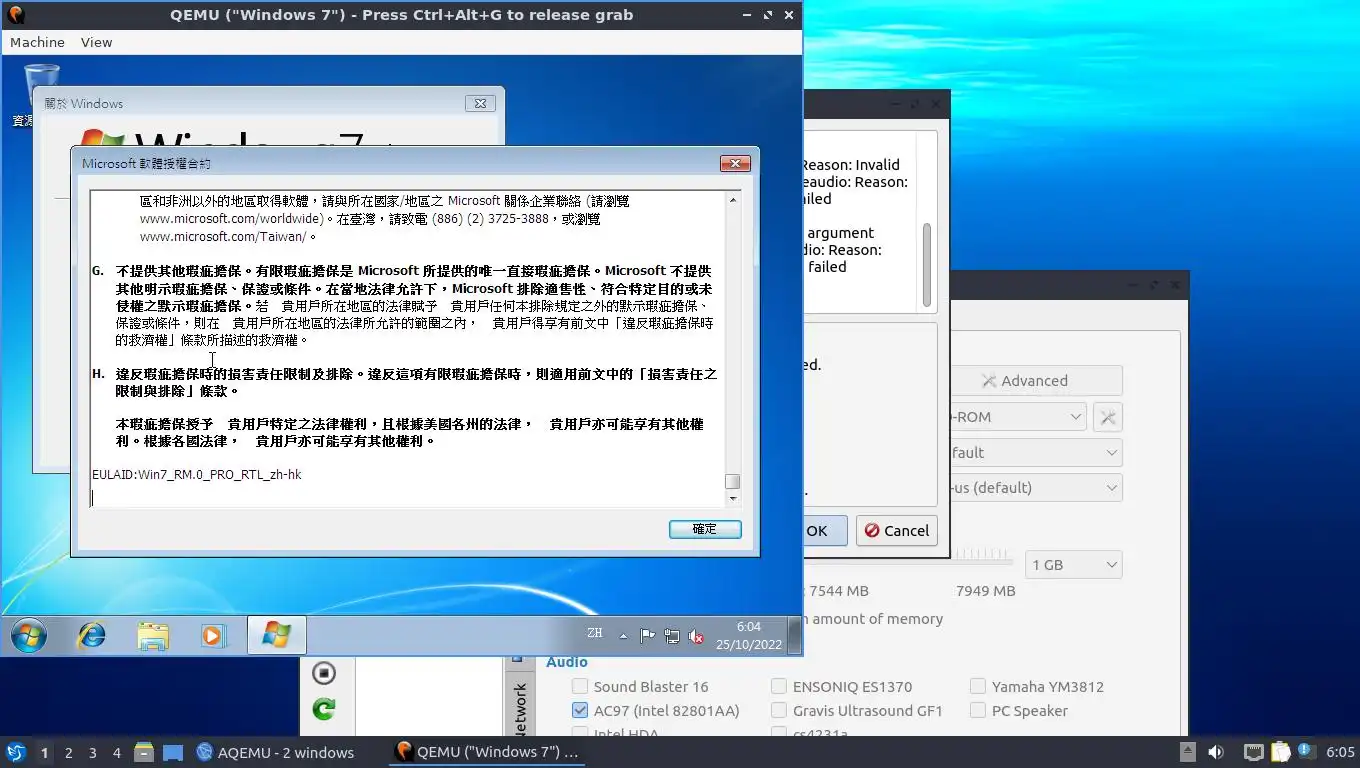Click Cancel in the AQEMU error dialog
Screen dimensions: 1360x768
coord(896,530)
